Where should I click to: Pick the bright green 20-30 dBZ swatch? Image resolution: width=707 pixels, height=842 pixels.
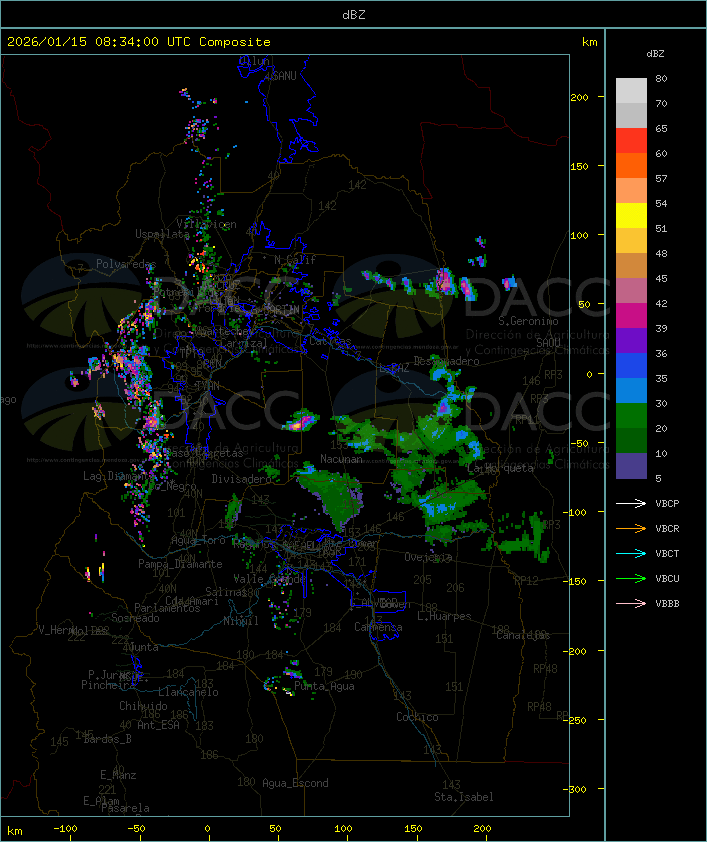pos(631,416)
